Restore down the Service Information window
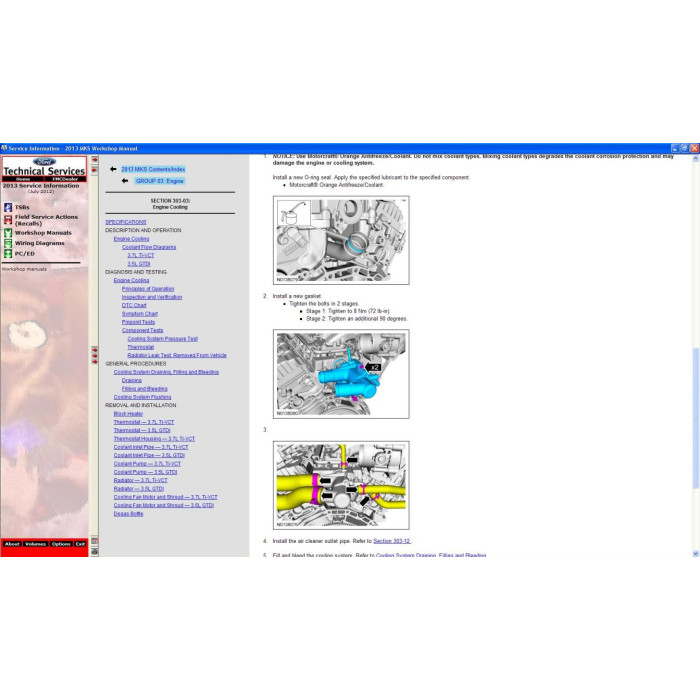This screenshot has width=700, height=700. pos(684,148)
